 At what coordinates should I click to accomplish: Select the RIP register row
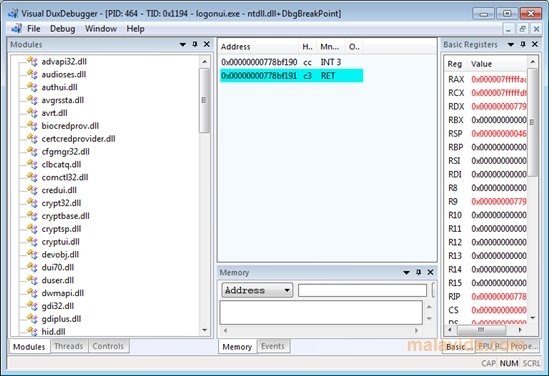coord(486,297)
